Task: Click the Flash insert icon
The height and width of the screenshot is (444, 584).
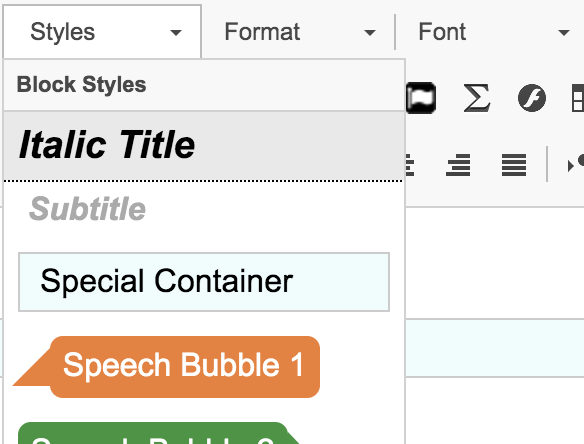Action: coord(532,98)
